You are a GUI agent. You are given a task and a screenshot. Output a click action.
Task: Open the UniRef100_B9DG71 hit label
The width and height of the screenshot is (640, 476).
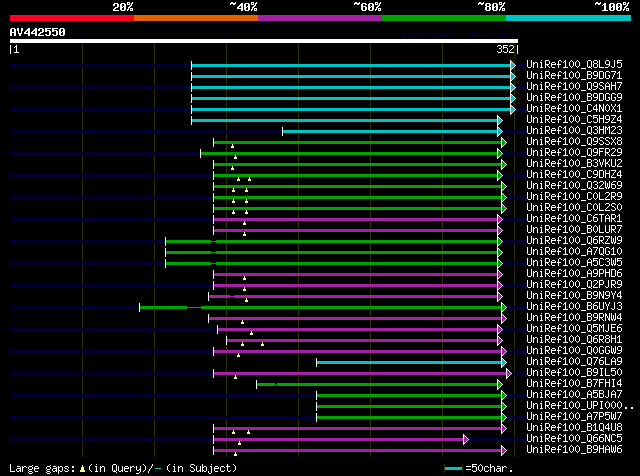click(574, 76)
